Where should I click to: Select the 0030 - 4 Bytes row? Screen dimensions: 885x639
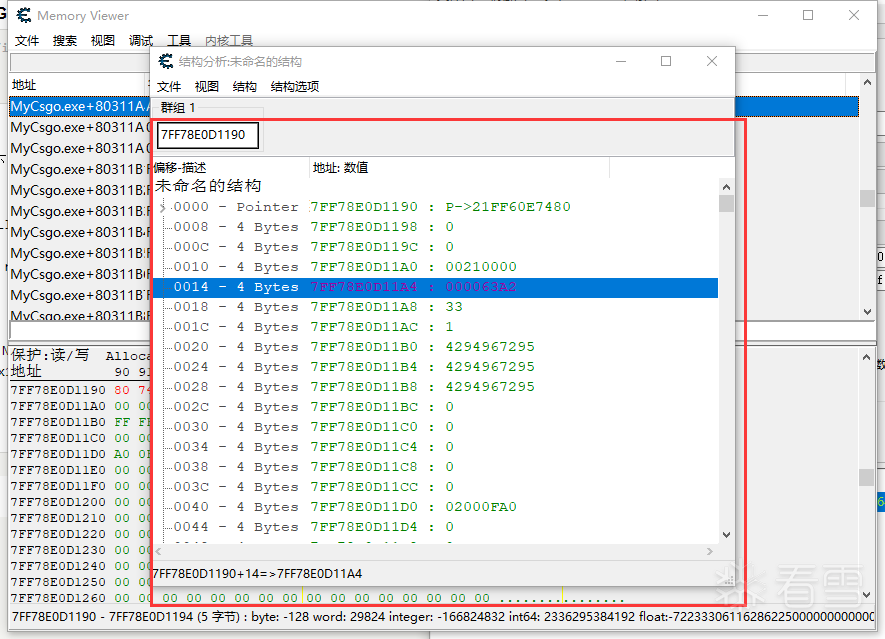click(x=435, y=427)
